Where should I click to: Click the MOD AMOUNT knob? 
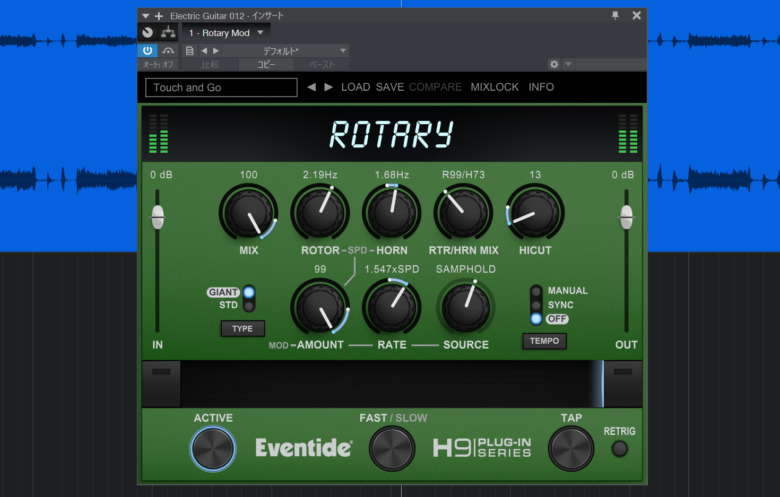(x=320, y=307)
